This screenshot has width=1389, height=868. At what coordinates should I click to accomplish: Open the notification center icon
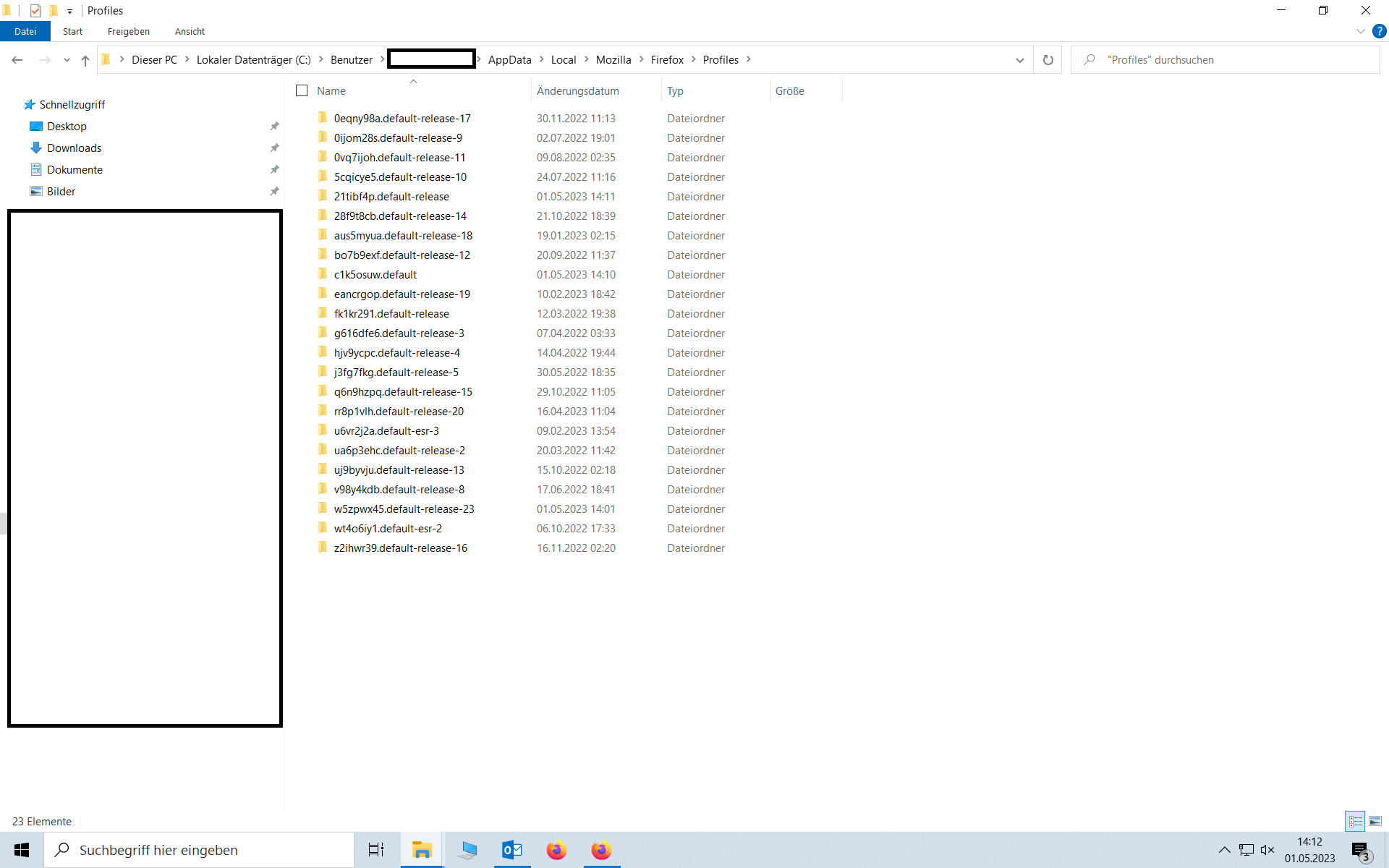(x=1361, y=850)
